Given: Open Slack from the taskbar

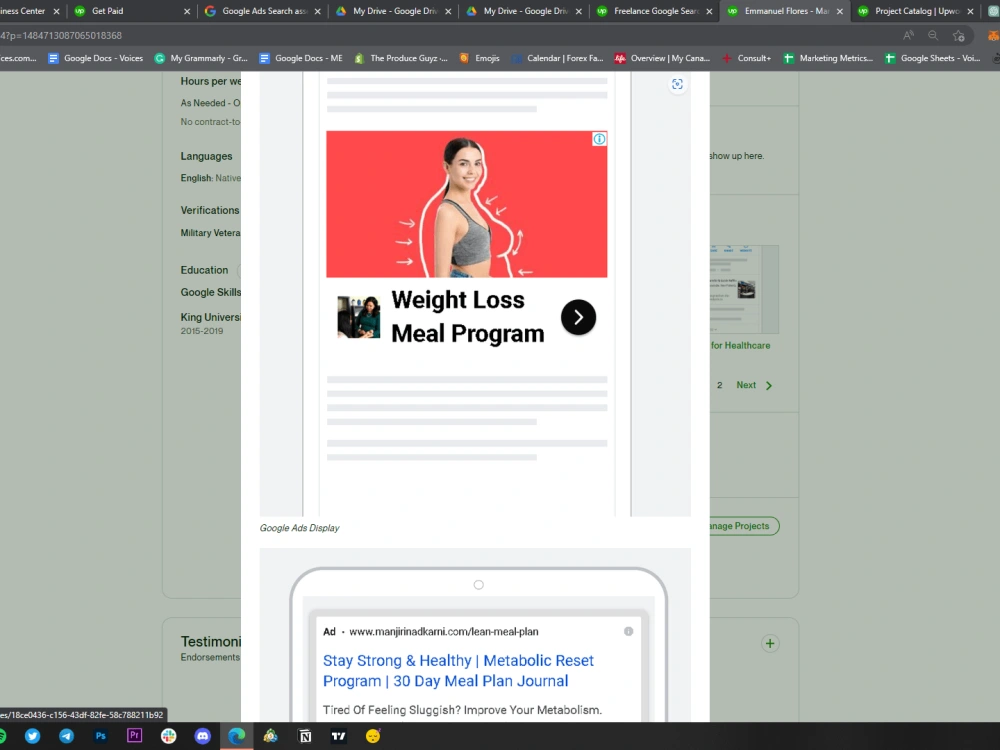Looking at the screenshot, I should [168, 736].
